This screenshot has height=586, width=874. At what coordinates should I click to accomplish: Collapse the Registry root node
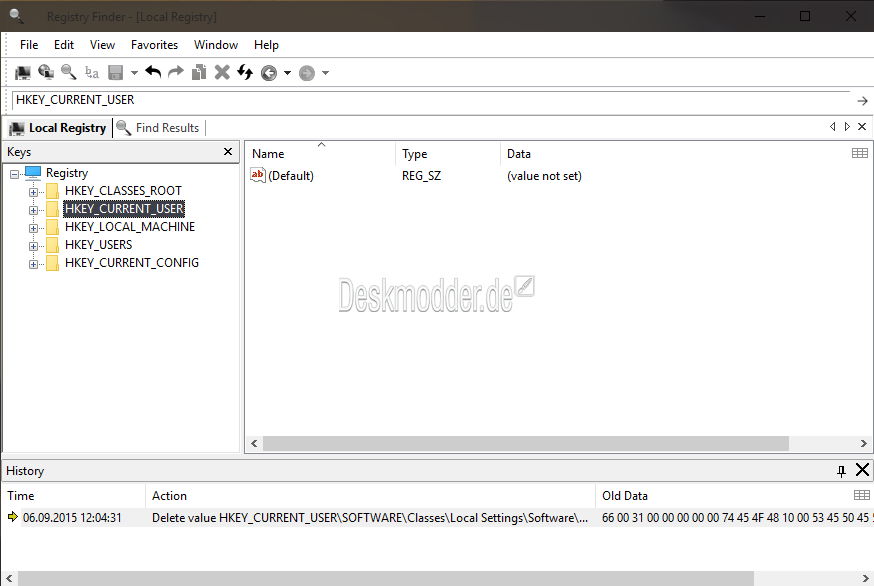click(x=14, y=174)
